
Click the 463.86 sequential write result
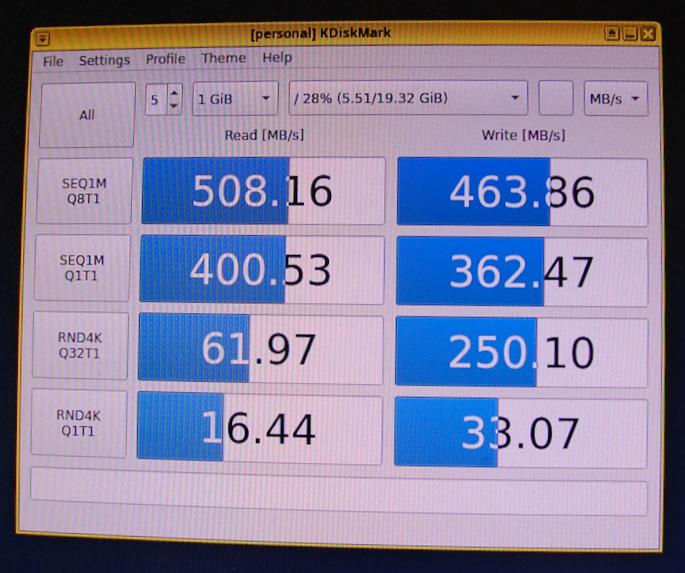pos(522,192)
